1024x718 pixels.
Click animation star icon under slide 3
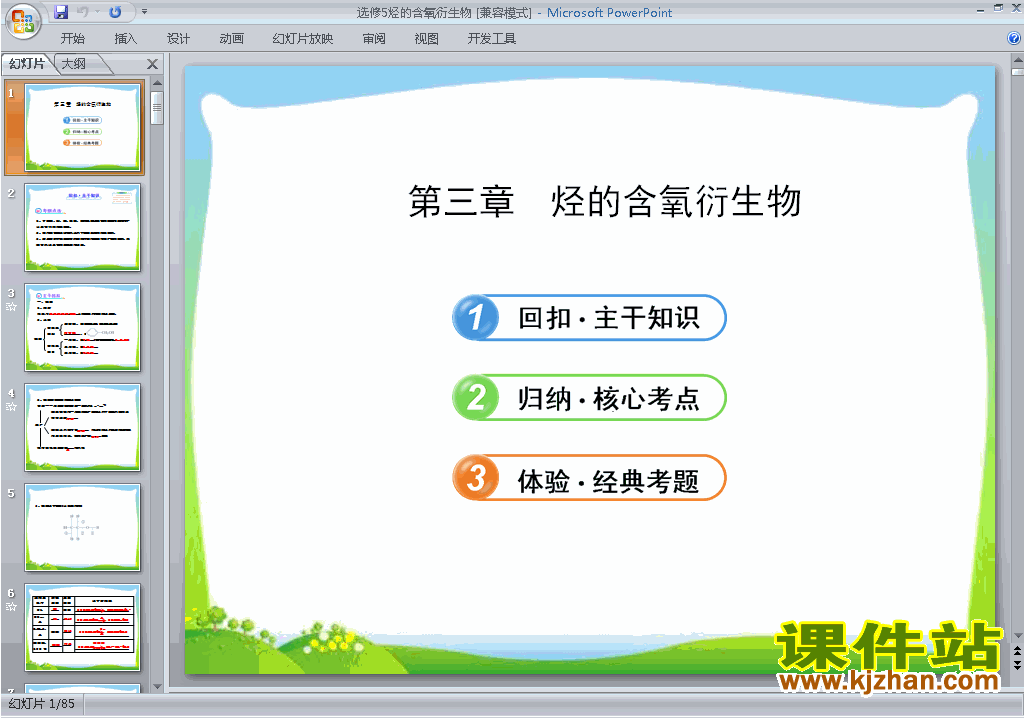11,306
